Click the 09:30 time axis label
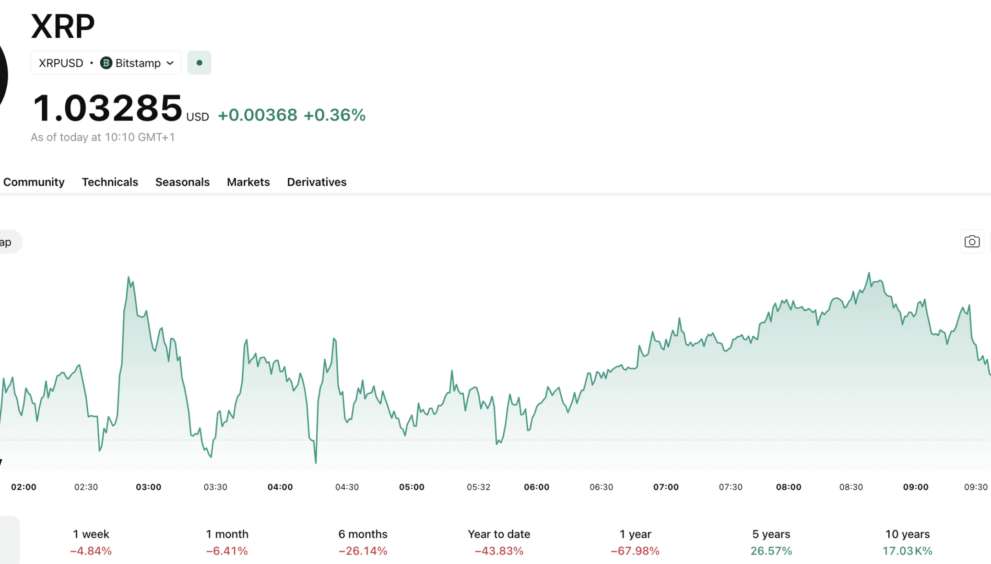The image size is (991, 564). 976,487
